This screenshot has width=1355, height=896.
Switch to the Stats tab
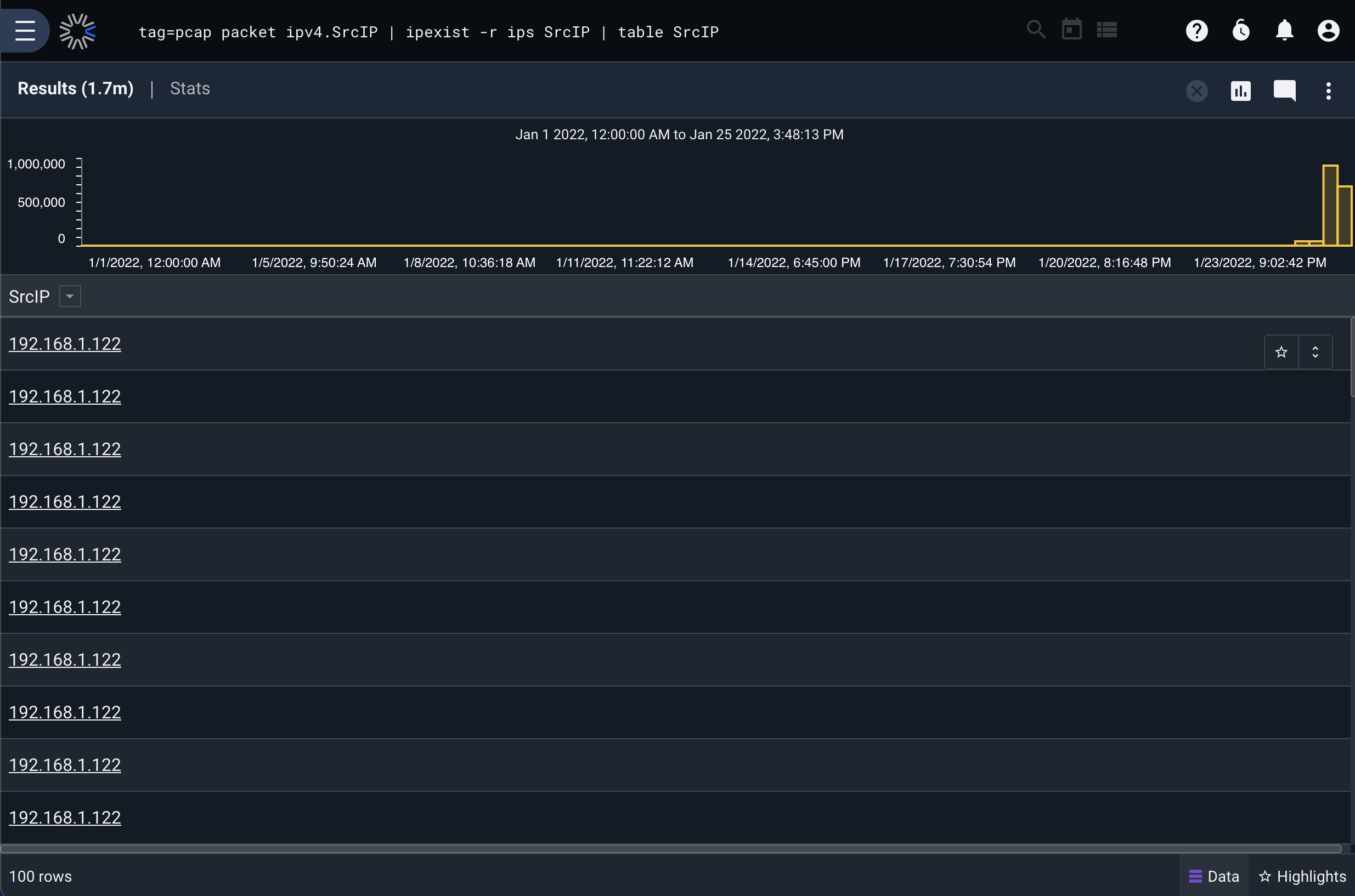click(190, 89)
